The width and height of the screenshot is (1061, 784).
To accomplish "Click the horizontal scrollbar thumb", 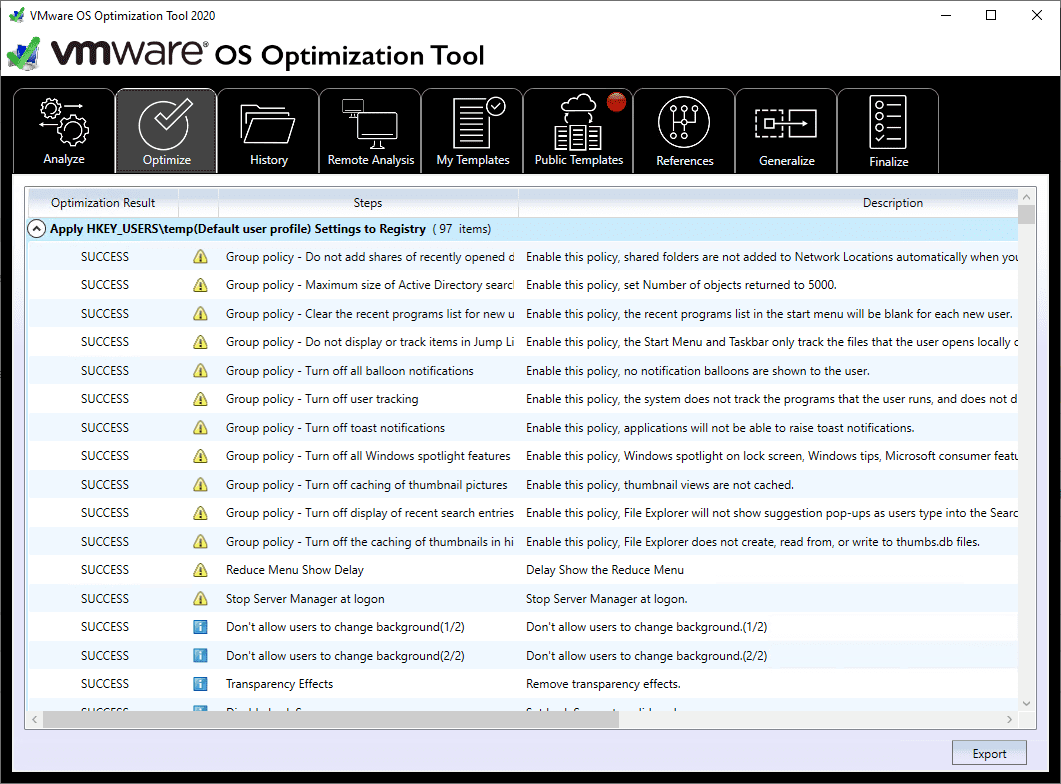I will (331, 720).
